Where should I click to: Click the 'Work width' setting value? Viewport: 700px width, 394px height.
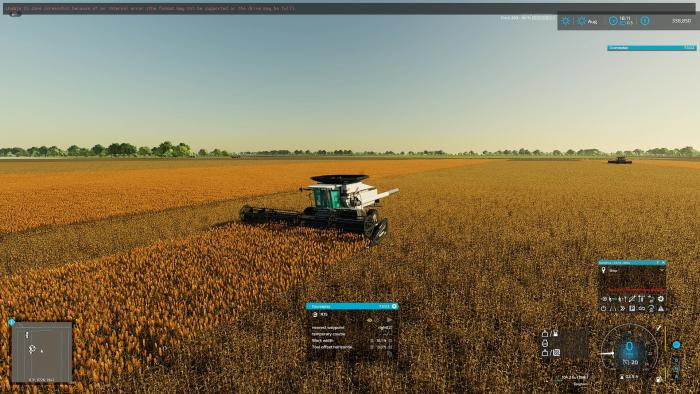click(x=382, y=340)
